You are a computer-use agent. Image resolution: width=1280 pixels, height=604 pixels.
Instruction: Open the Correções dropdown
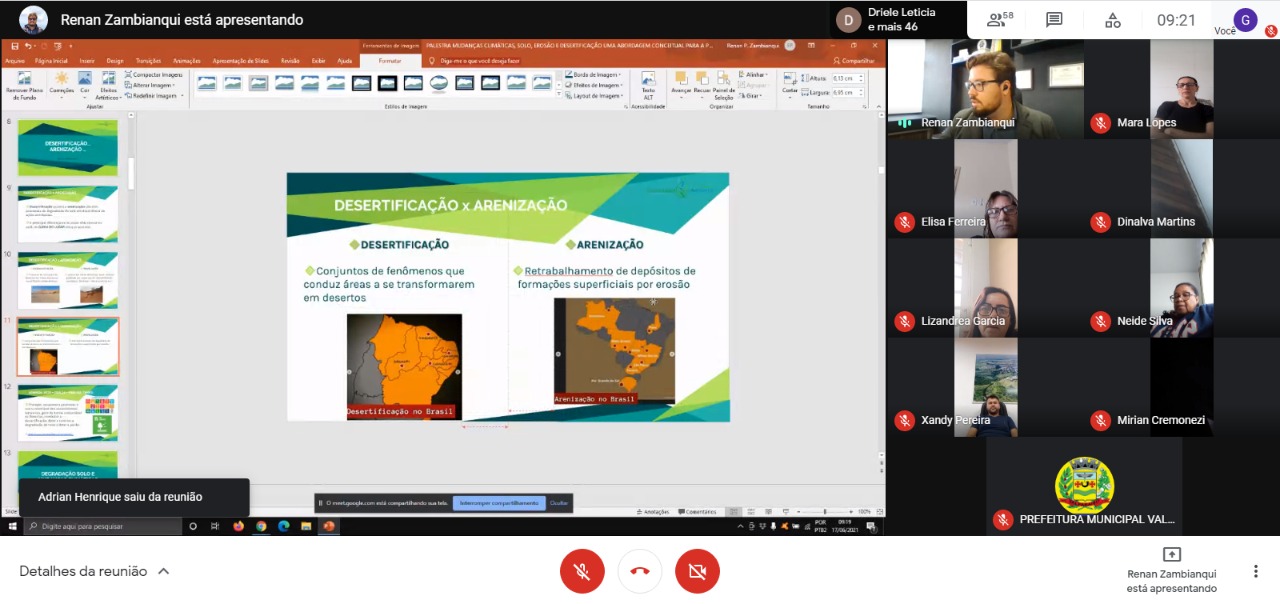pos(62,84)
